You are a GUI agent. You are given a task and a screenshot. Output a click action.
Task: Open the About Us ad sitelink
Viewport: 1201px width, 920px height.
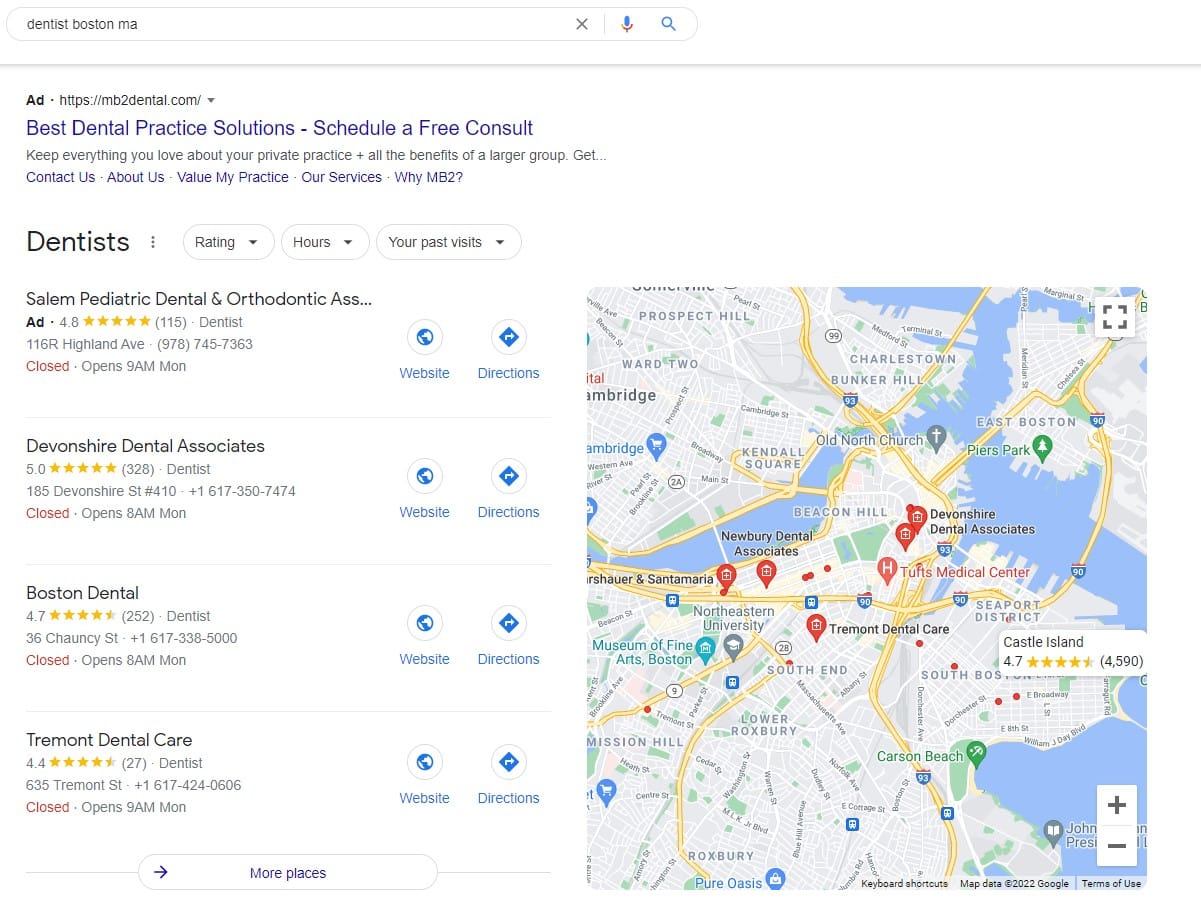pyautogui.click(x=135, y=177)
